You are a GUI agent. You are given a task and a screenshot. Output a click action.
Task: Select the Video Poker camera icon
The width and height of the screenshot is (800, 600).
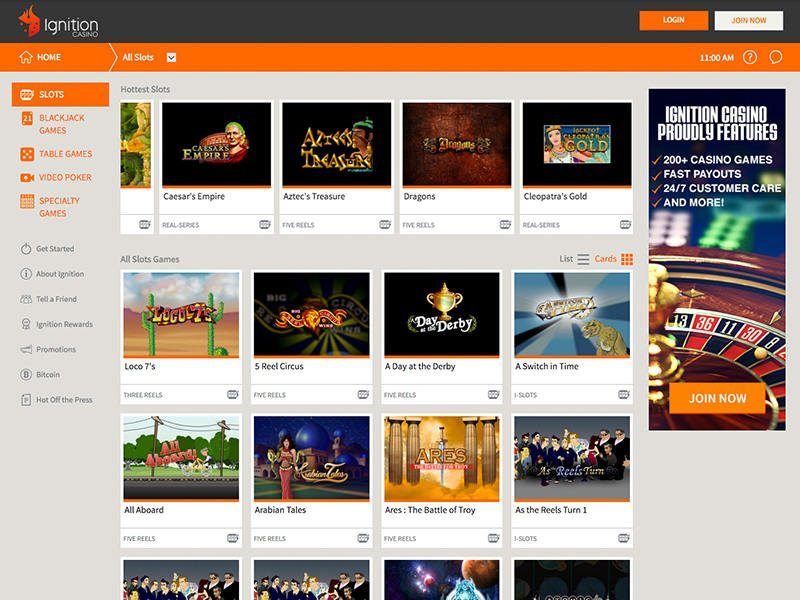click(27, 178)
